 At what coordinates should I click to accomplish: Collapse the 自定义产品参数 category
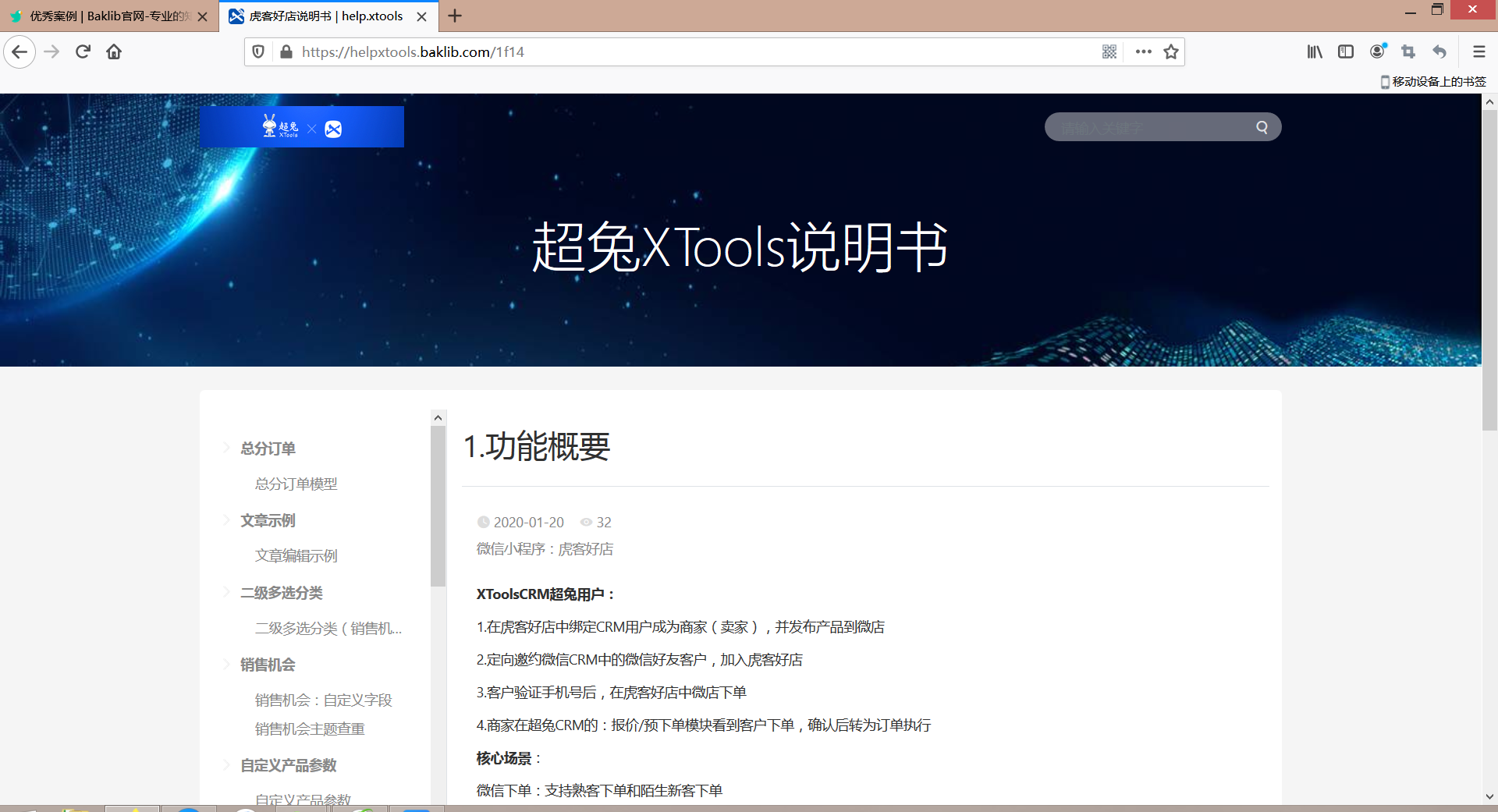coord(227,764)
